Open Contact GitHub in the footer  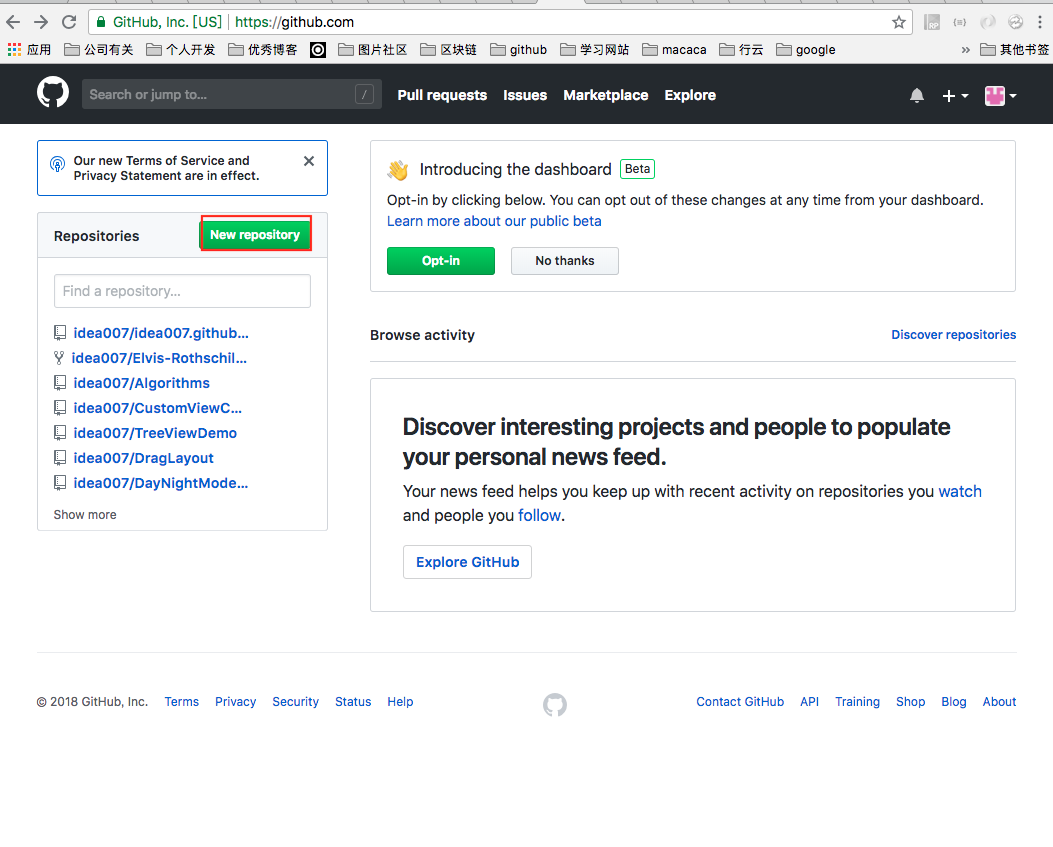point(740,701)
